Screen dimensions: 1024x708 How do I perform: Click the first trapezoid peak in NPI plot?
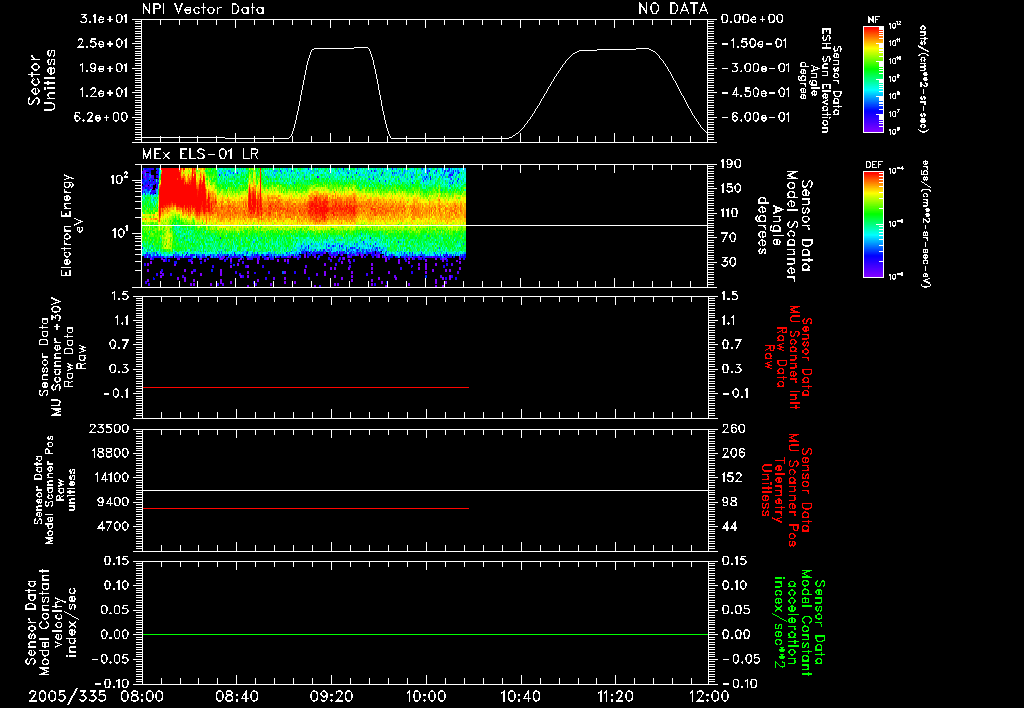[340, 48]
